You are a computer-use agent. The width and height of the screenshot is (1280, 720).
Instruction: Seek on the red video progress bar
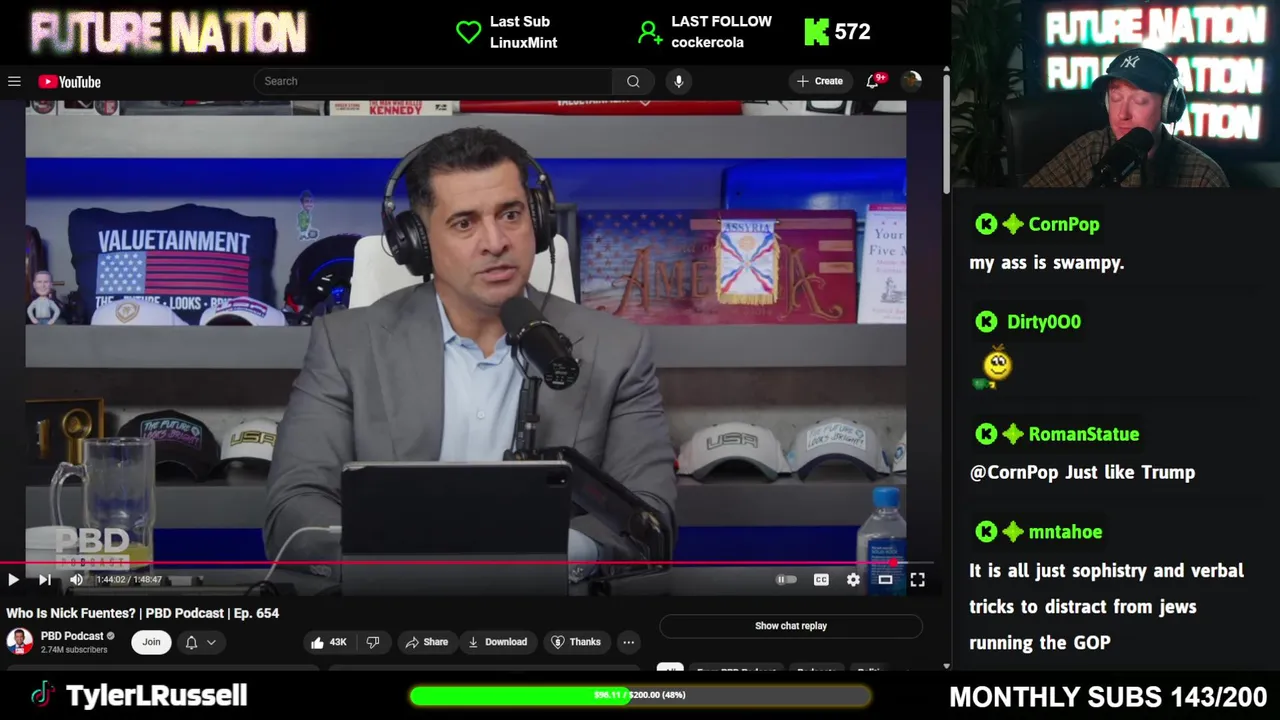[467, 563]
